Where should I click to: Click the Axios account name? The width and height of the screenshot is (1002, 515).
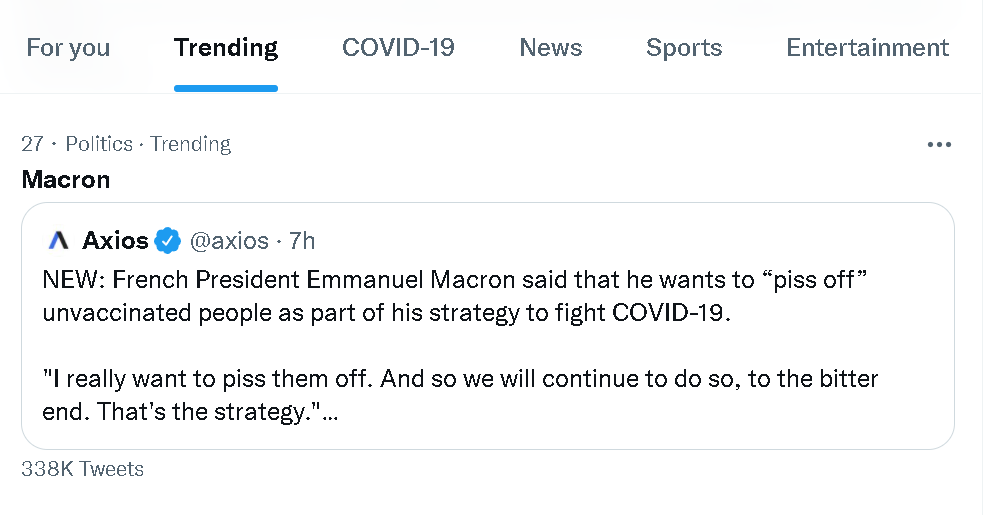point(115,241)
